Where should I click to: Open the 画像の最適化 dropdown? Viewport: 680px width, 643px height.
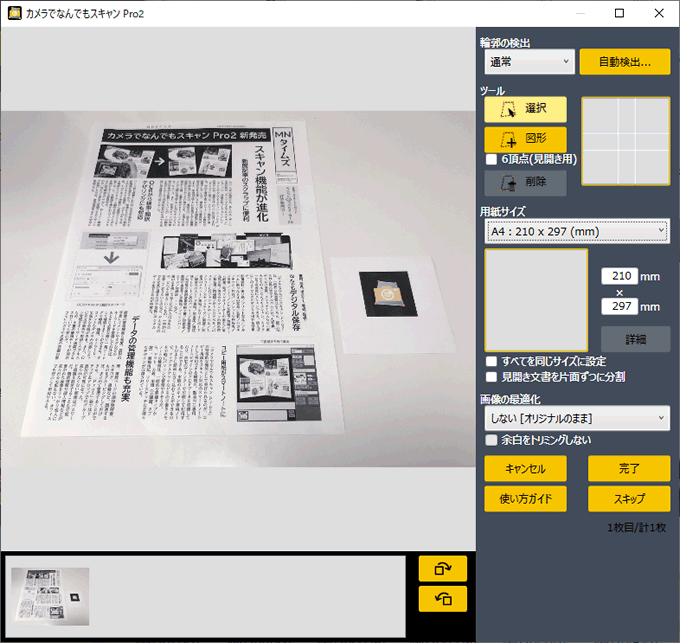coord(577,418)
